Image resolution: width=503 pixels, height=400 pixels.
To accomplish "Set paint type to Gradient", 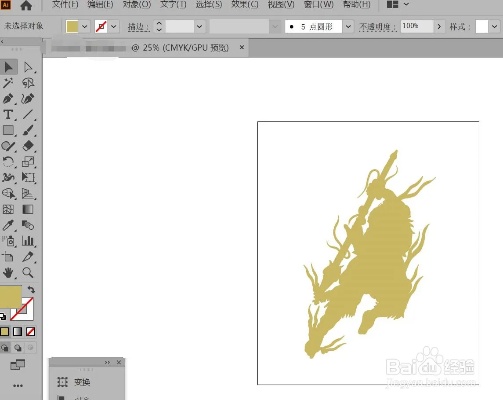I will pyautogui.click(x=17, y=332).
